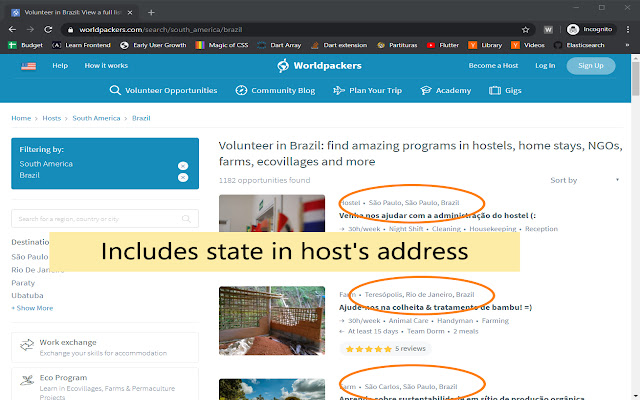Click the Sign Up button
Image resolution: width=640 pixels, height=400 pixels.
[591, 66]
